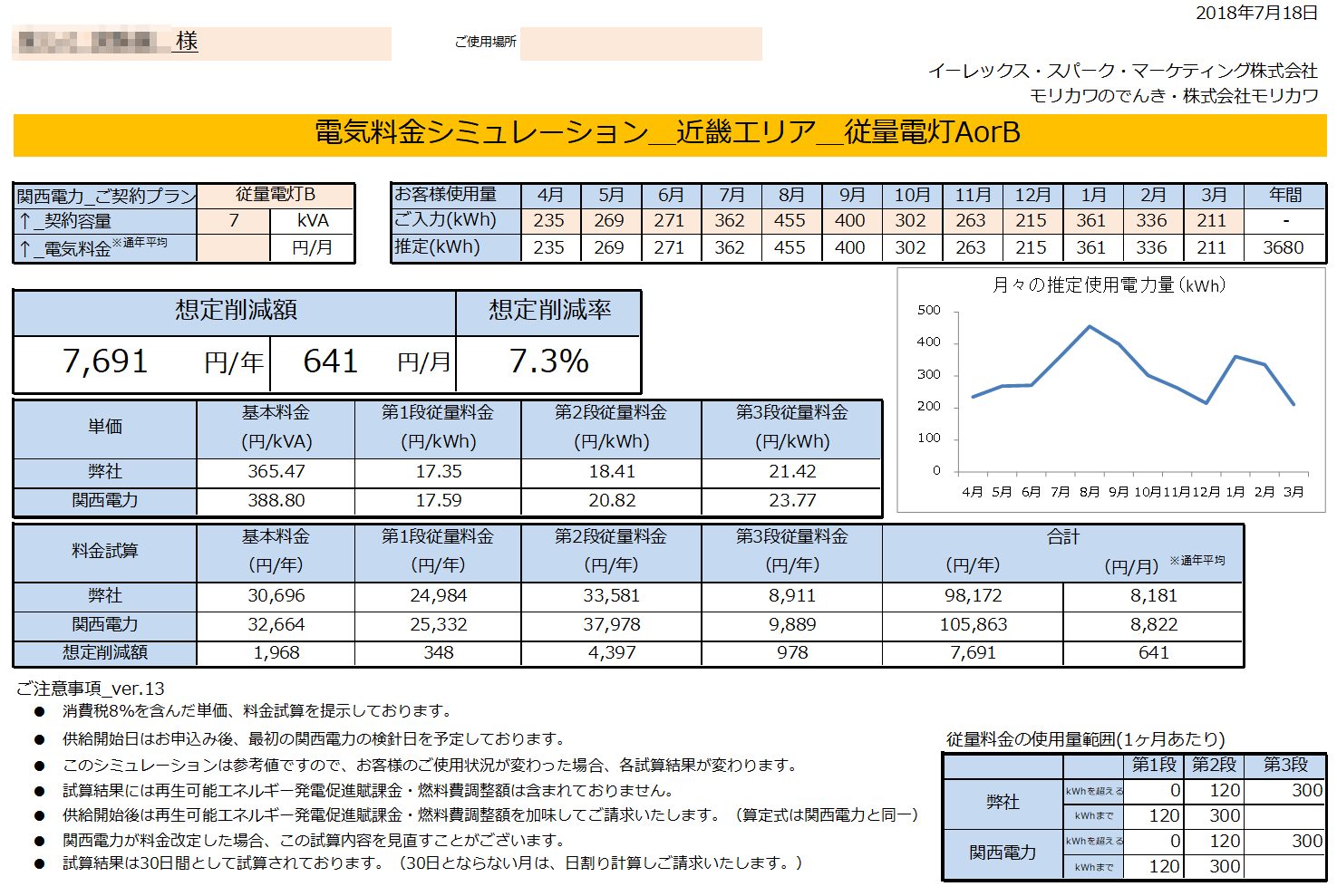
Task: Select the contract plan cell 従量電灯B
Action: click(x=276, y=195)
